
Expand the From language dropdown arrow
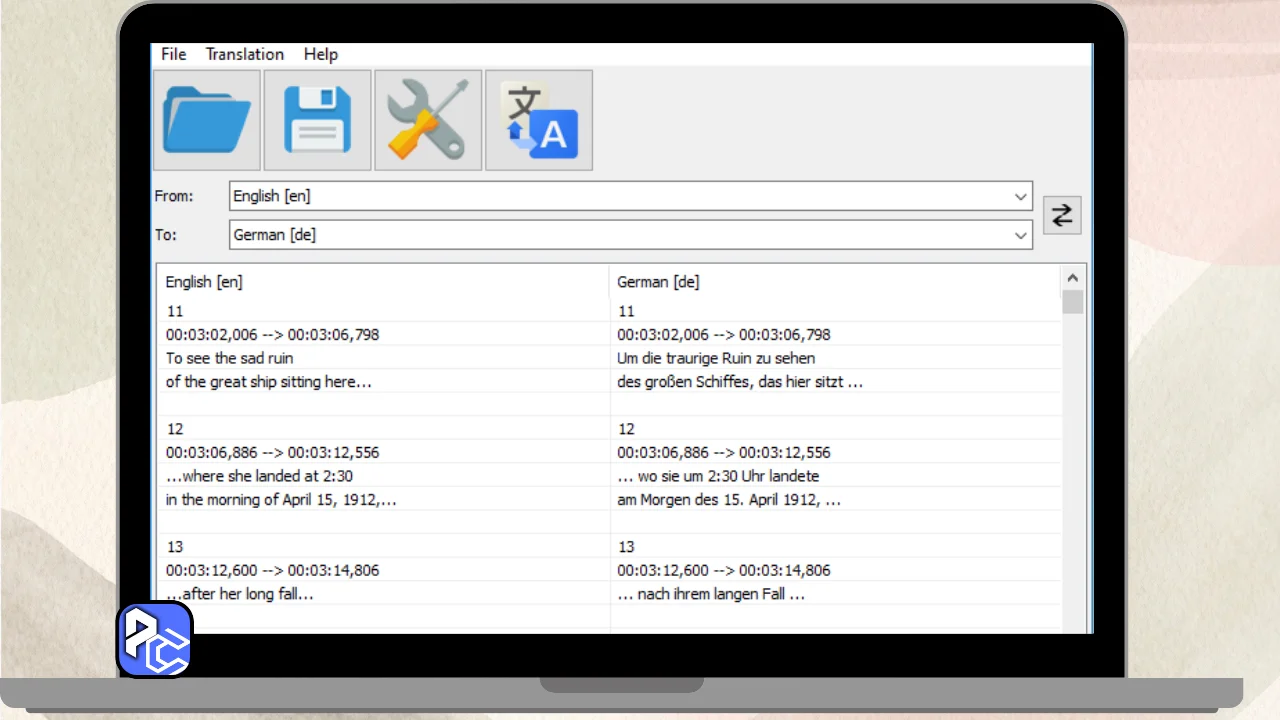[x=1021, y=196]
